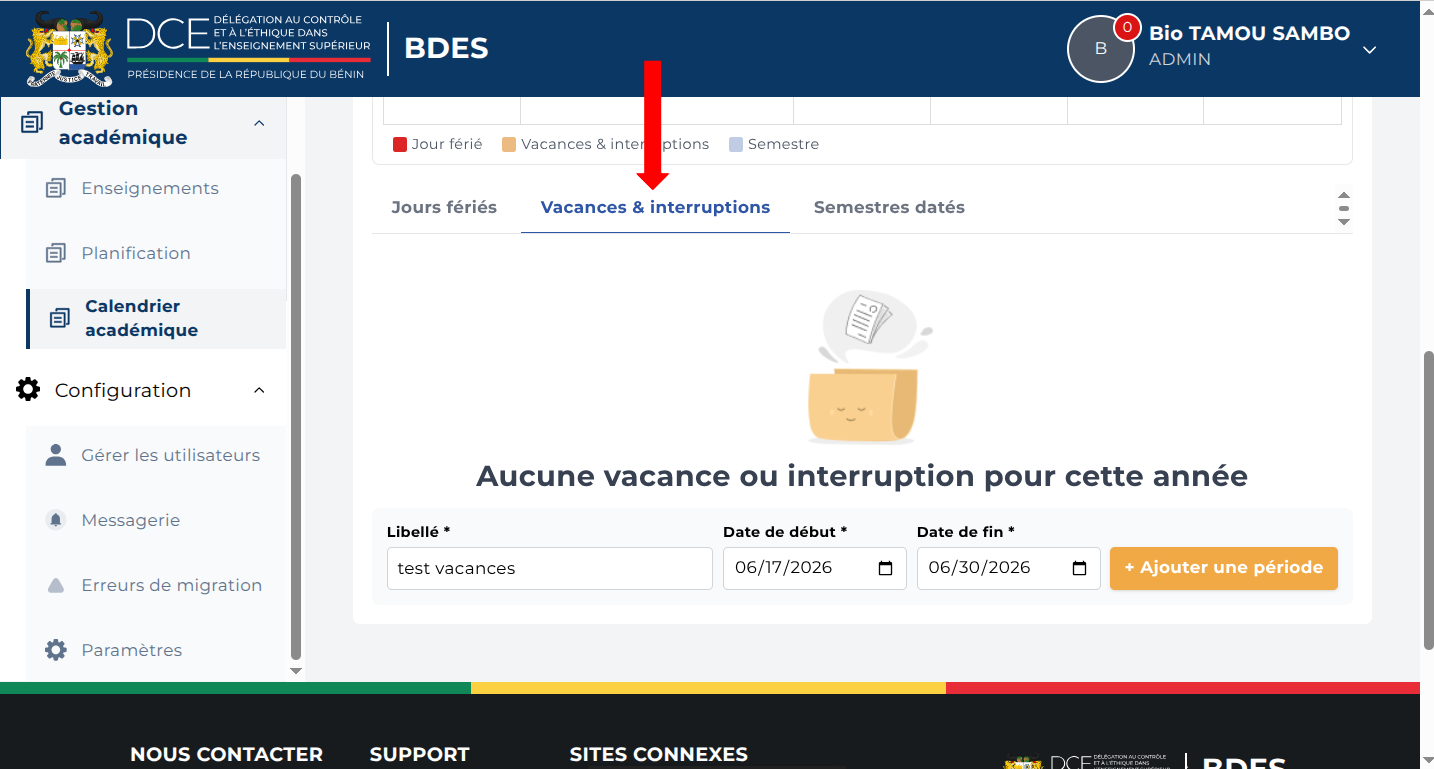Switch to Jours fériés tab
1434x769 pixels.
(x=444, y=207)
